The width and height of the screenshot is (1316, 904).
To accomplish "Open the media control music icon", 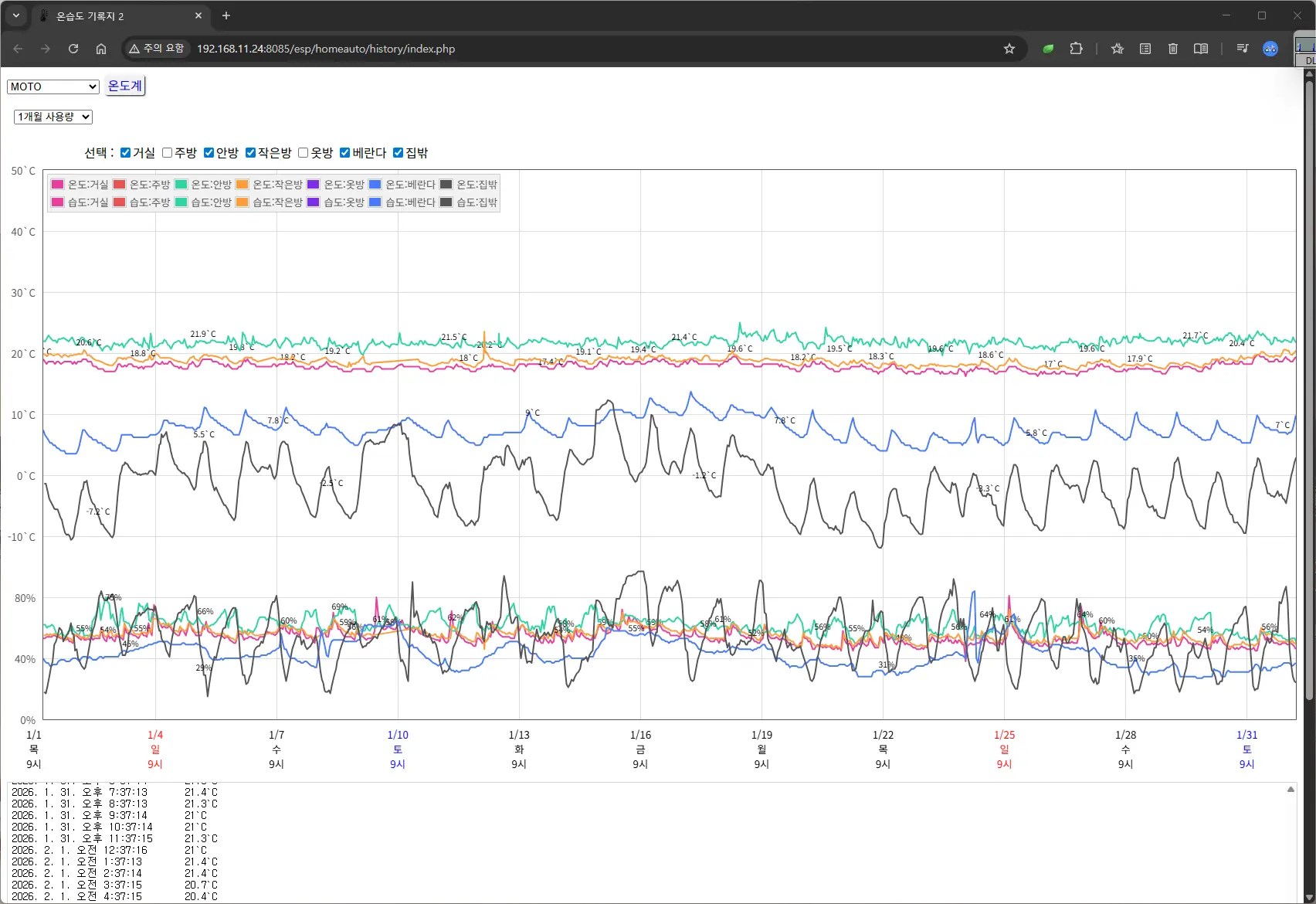I will click(1242, 49).
